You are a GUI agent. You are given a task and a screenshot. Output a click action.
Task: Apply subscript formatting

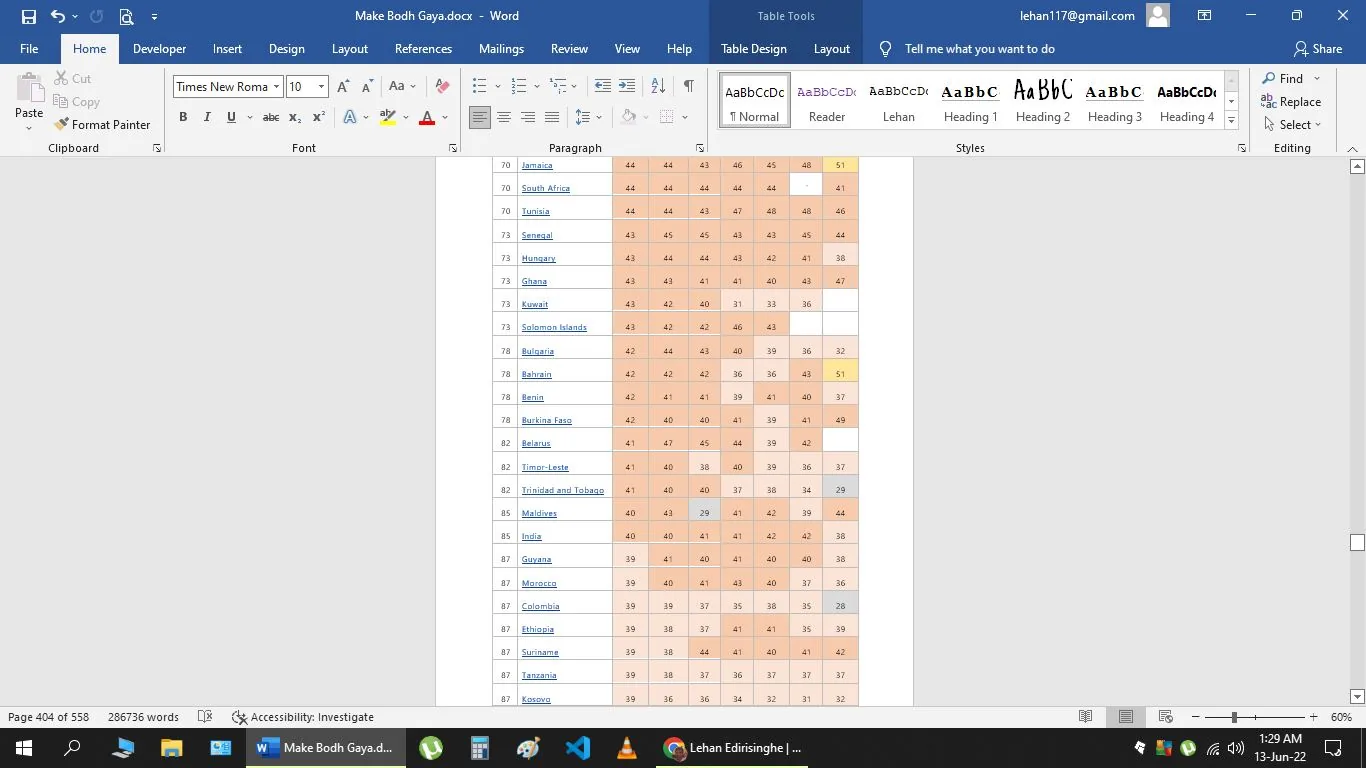(293, 117)
